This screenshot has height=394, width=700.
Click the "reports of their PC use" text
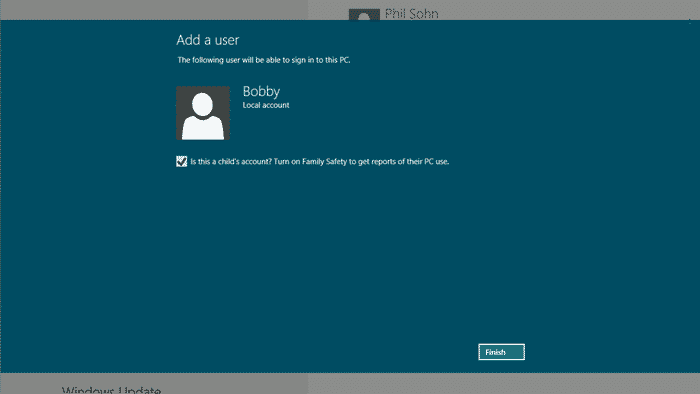(x=411, y=162)
